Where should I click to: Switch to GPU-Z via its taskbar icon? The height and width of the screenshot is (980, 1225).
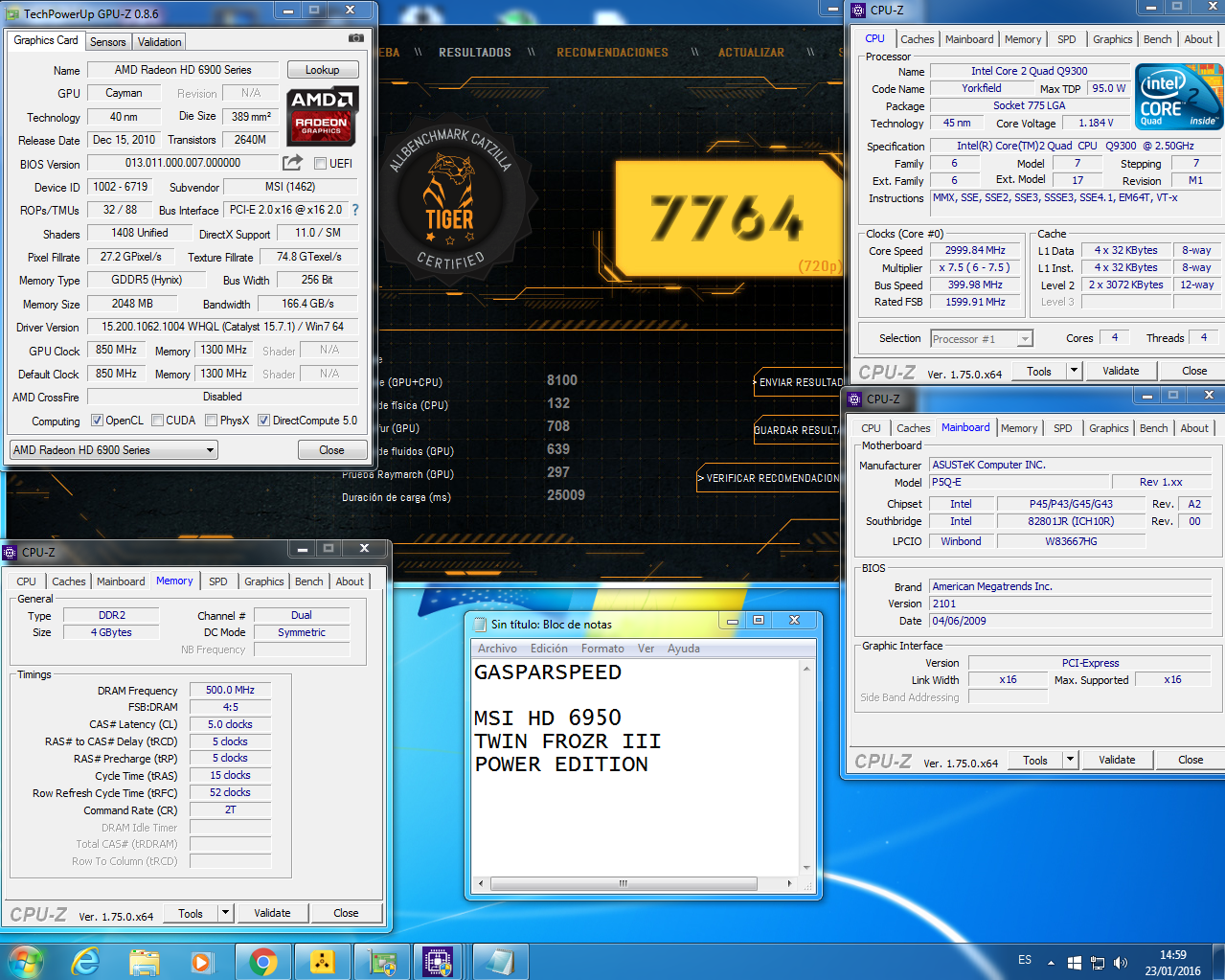(382, 961)
